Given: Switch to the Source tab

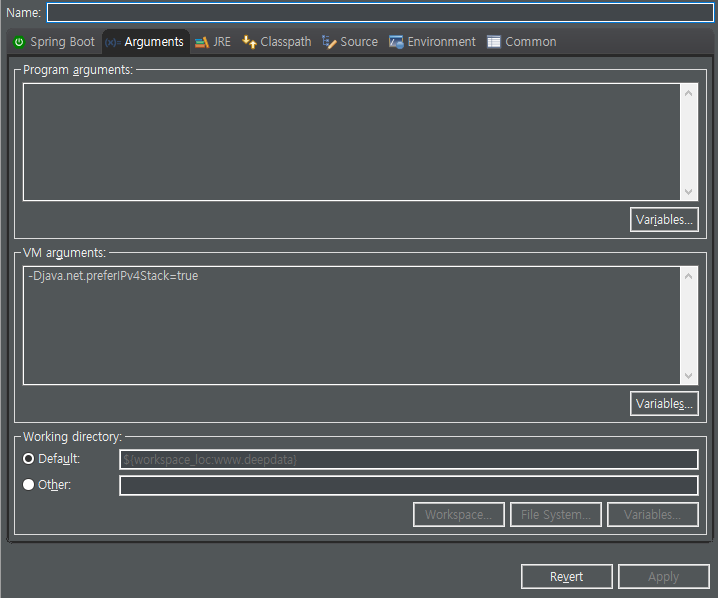Looking at the screenshot, I should coord(350,42).
